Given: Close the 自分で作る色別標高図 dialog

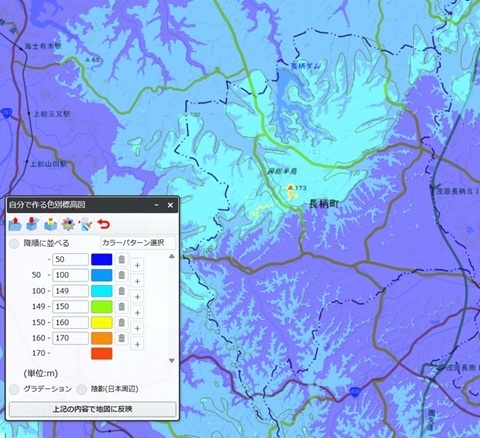Looking at the screenshot, I should point(170,205).
